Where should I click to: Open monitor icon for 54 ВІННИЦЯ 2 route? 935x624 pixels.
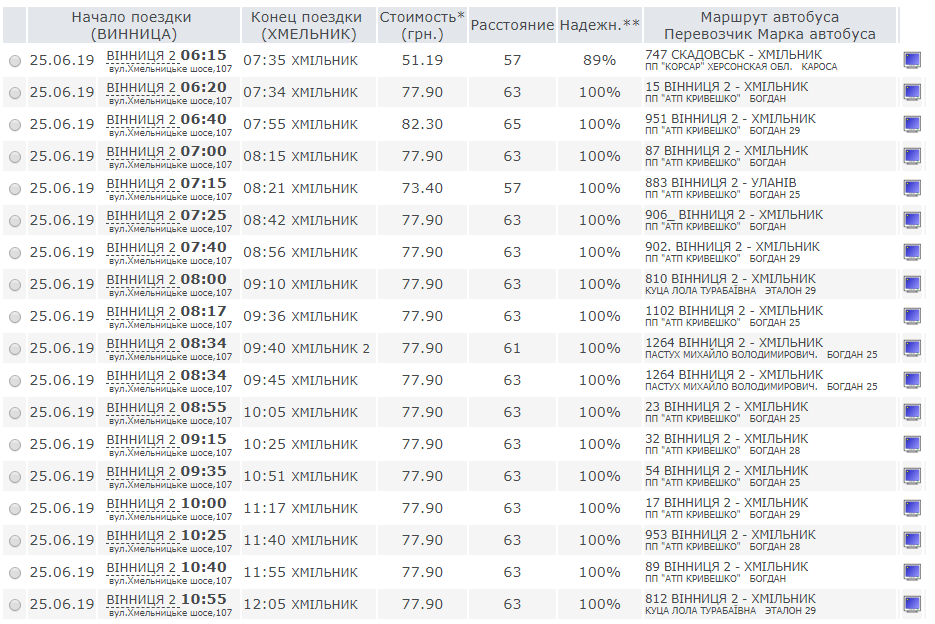[912, 477]
